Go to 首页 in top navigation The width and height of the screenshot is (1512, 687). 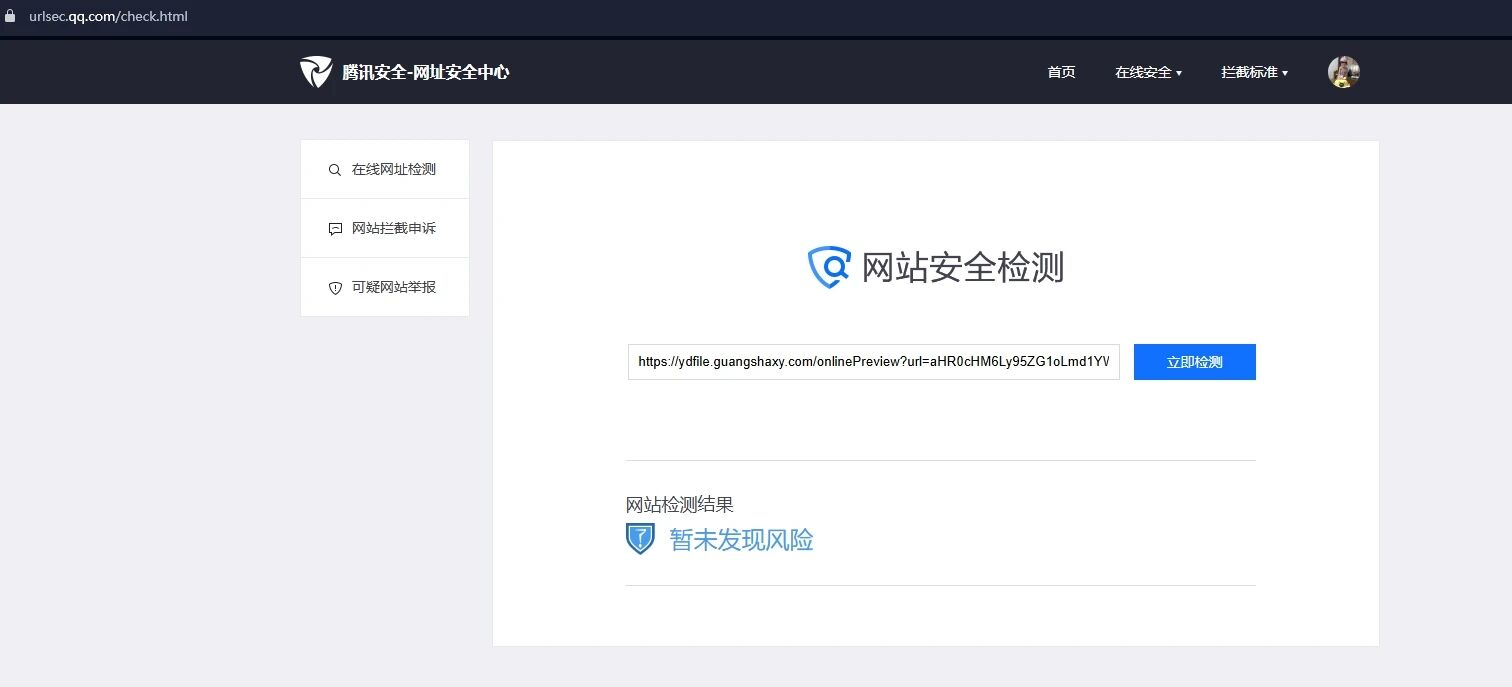[x=1061, y=72]
